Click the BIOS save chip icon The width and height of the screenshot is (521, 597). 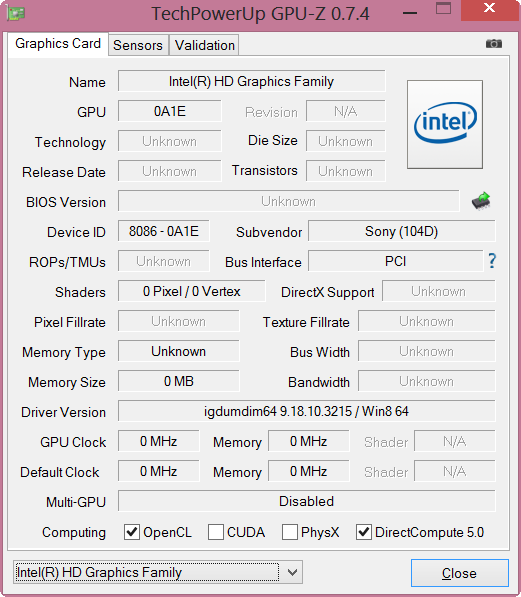481,201
